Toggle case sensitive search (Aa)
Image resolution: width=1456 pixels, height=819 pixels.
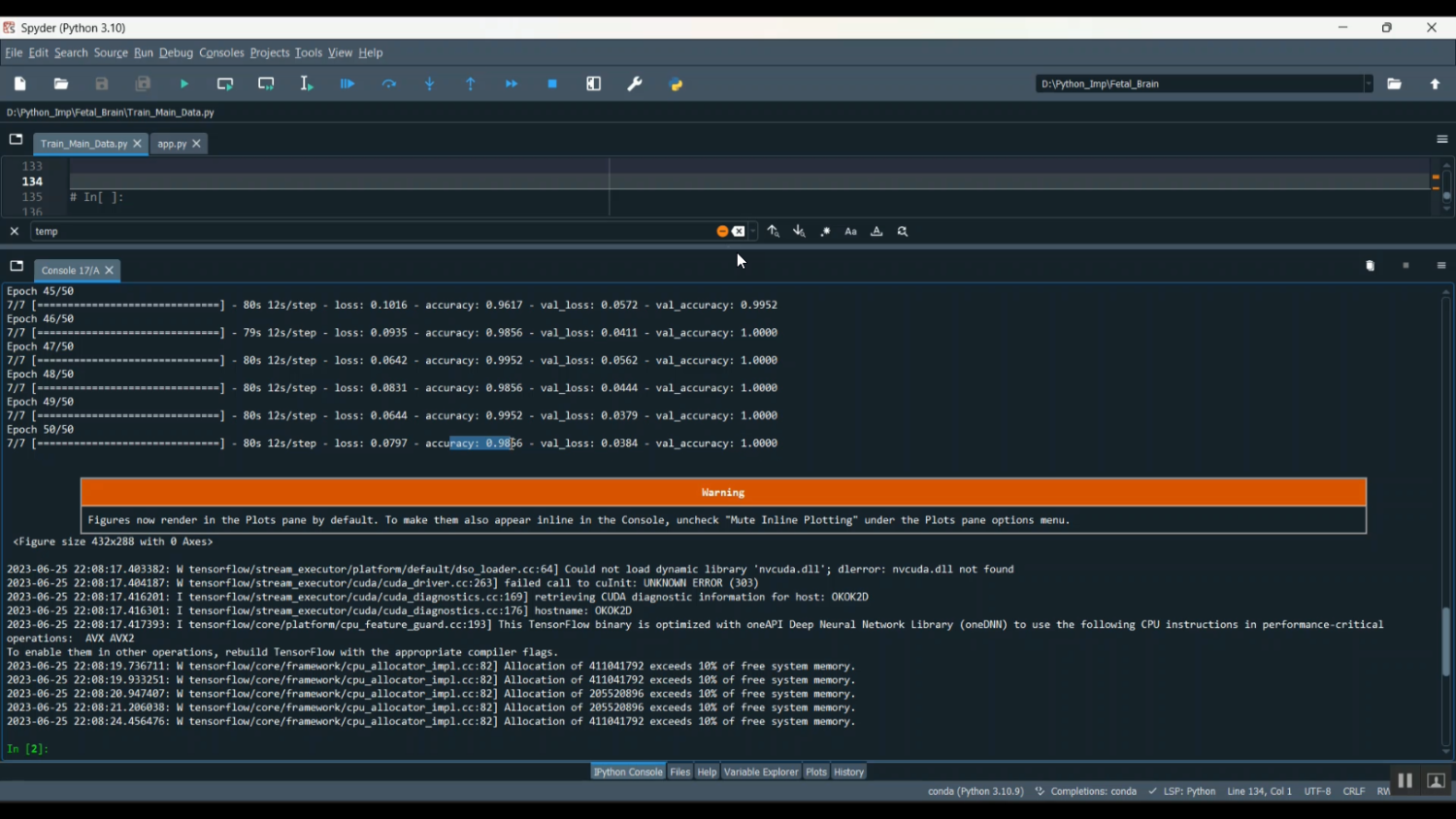851,232
